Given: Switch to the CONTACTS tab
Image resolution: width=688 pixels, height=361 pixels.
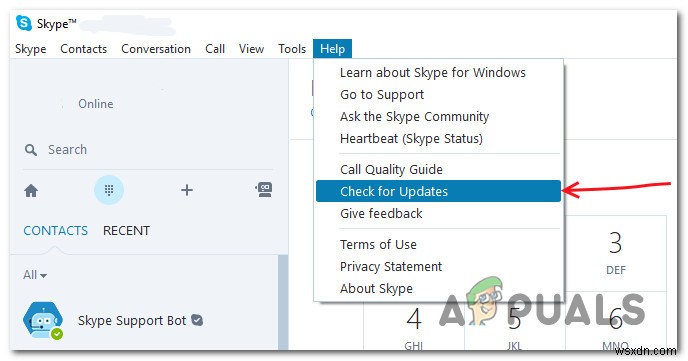Looking at the screenshot, I should pyautogui.click(x=55, y=231).
